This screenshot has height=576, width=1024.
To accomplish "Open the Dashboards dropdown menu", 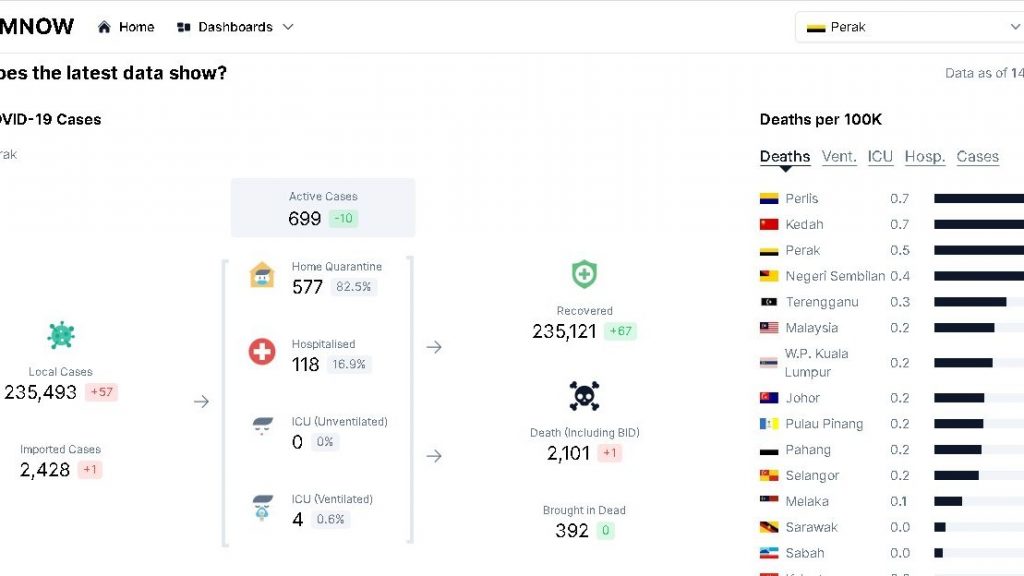I will 235,27.
